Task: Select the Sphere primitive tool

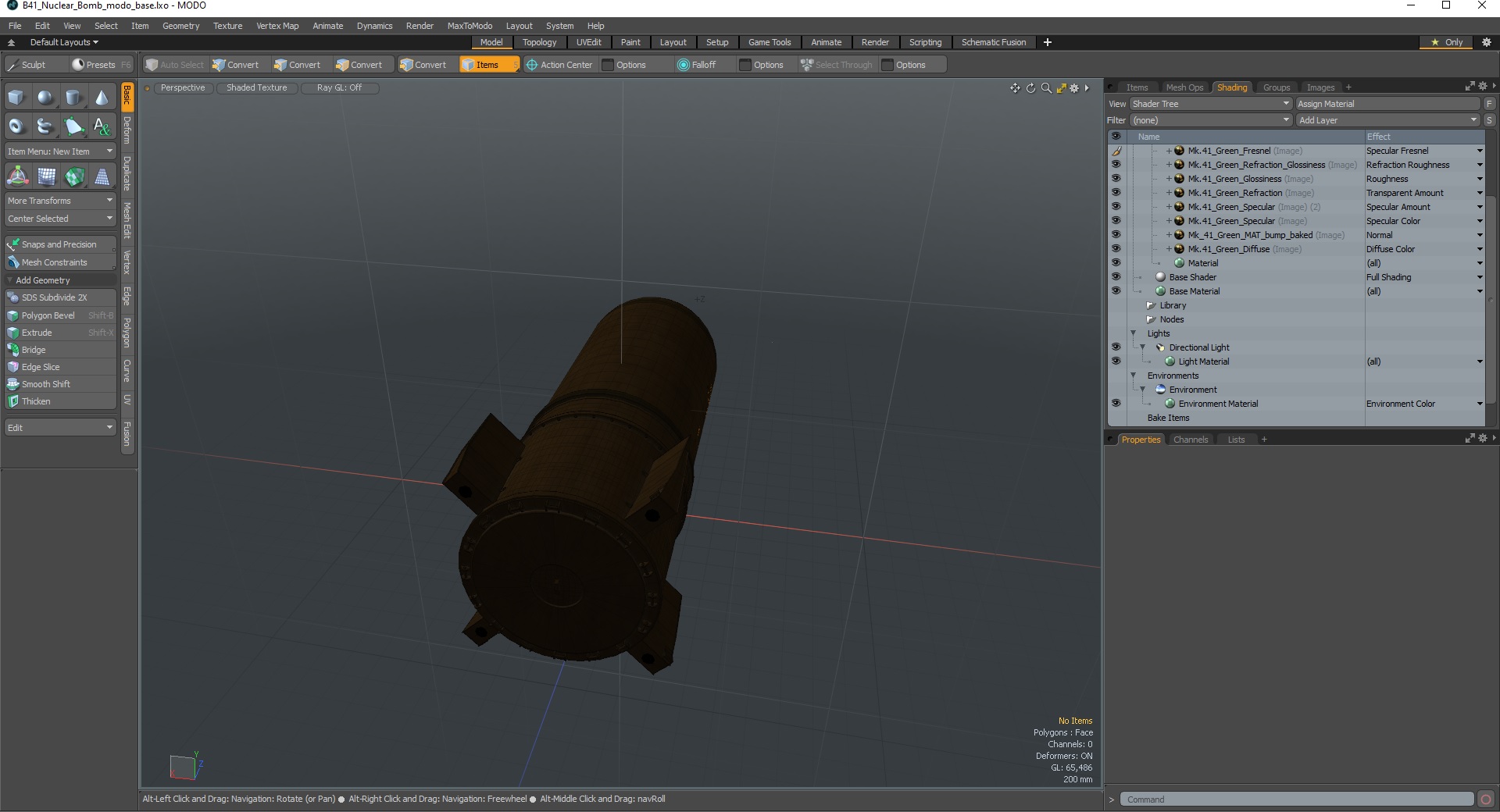Action: pos(45,98)
